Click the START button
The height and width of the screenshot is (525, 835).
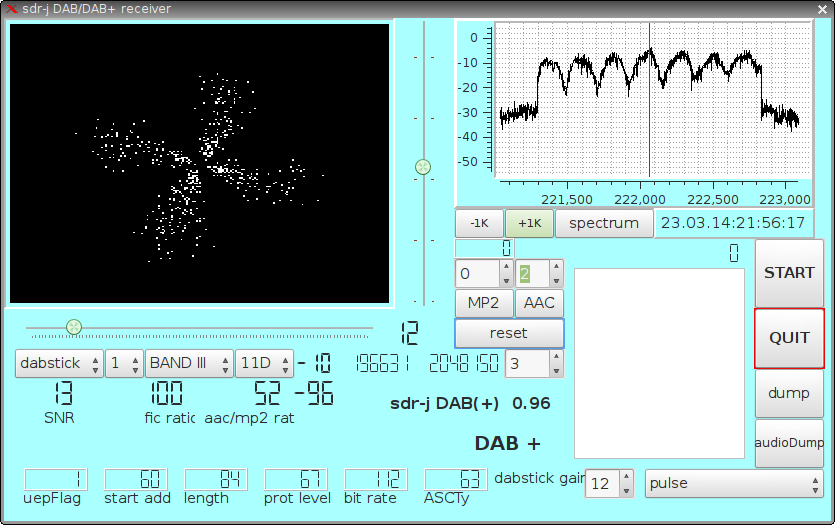[789, 273]
